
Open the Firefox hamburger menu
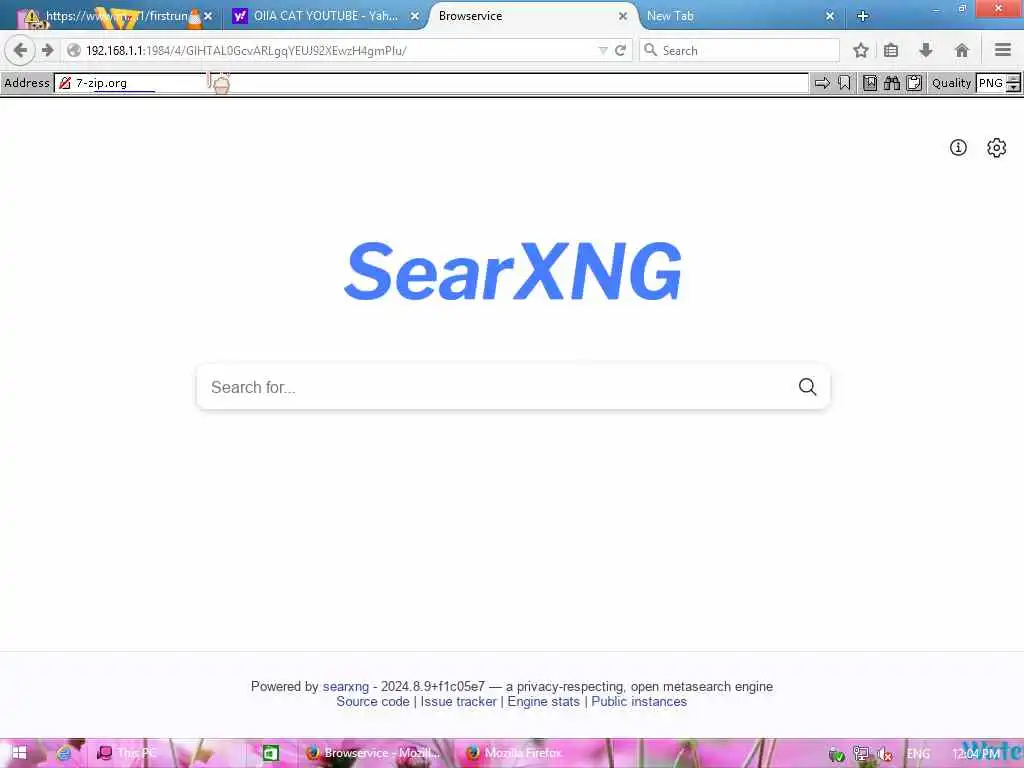pyautogui.click(x=1003, y=50)
